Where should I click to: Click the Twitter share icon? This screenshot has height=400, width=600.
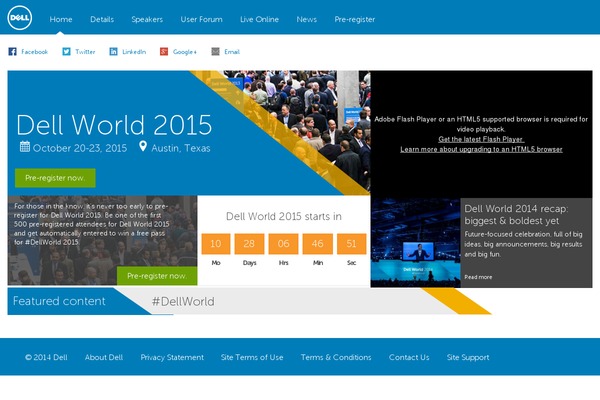(66, 52)
